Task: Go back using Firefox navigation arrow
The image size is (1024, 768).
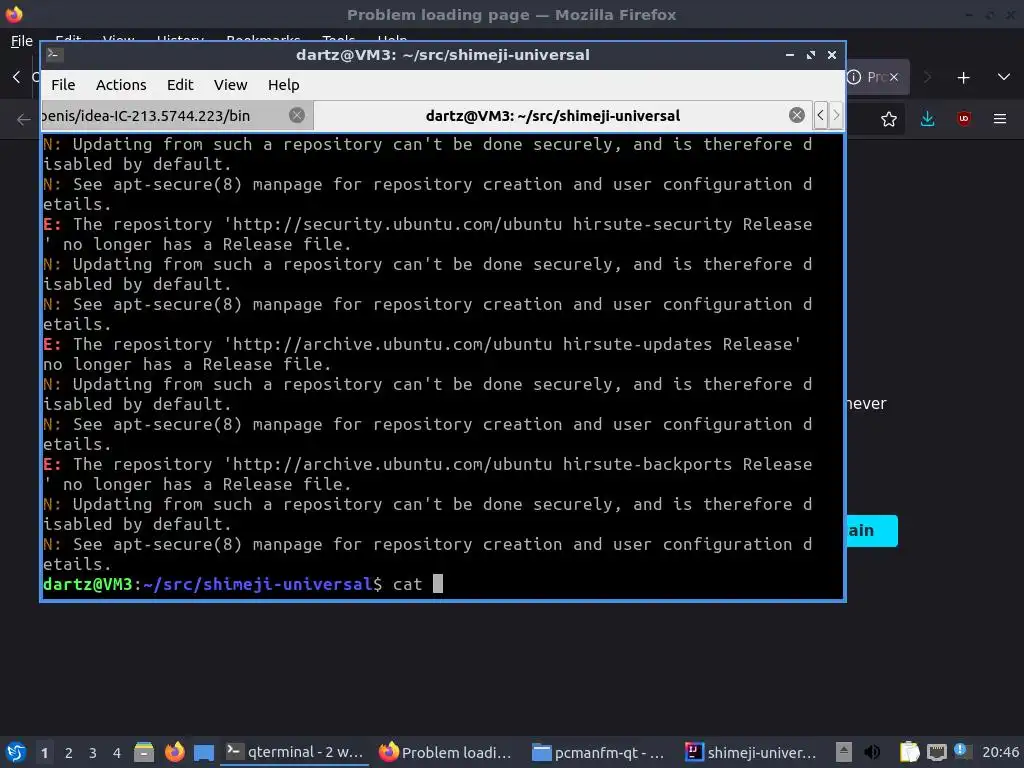Action: point(24,119)
